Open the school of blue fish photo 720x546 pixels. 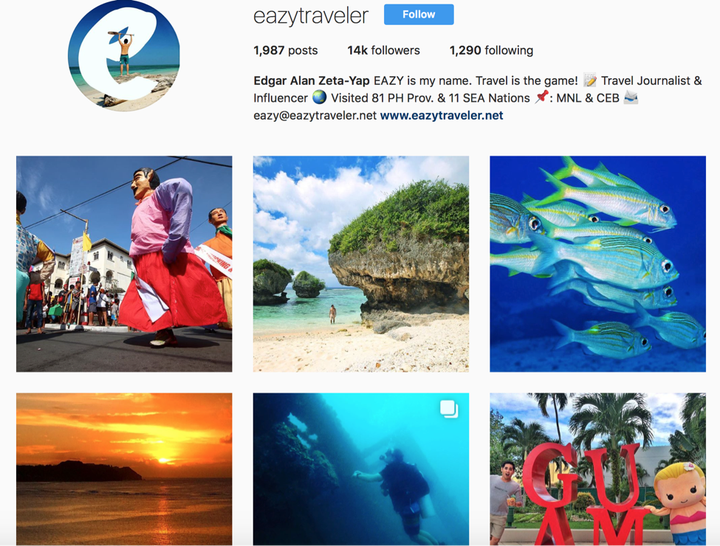598,264
